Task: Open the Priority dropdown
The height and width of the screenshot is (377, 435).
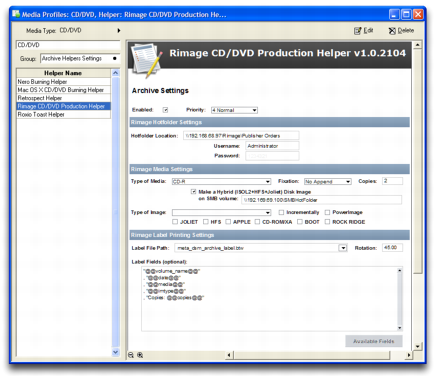Action: click(234, 110)
